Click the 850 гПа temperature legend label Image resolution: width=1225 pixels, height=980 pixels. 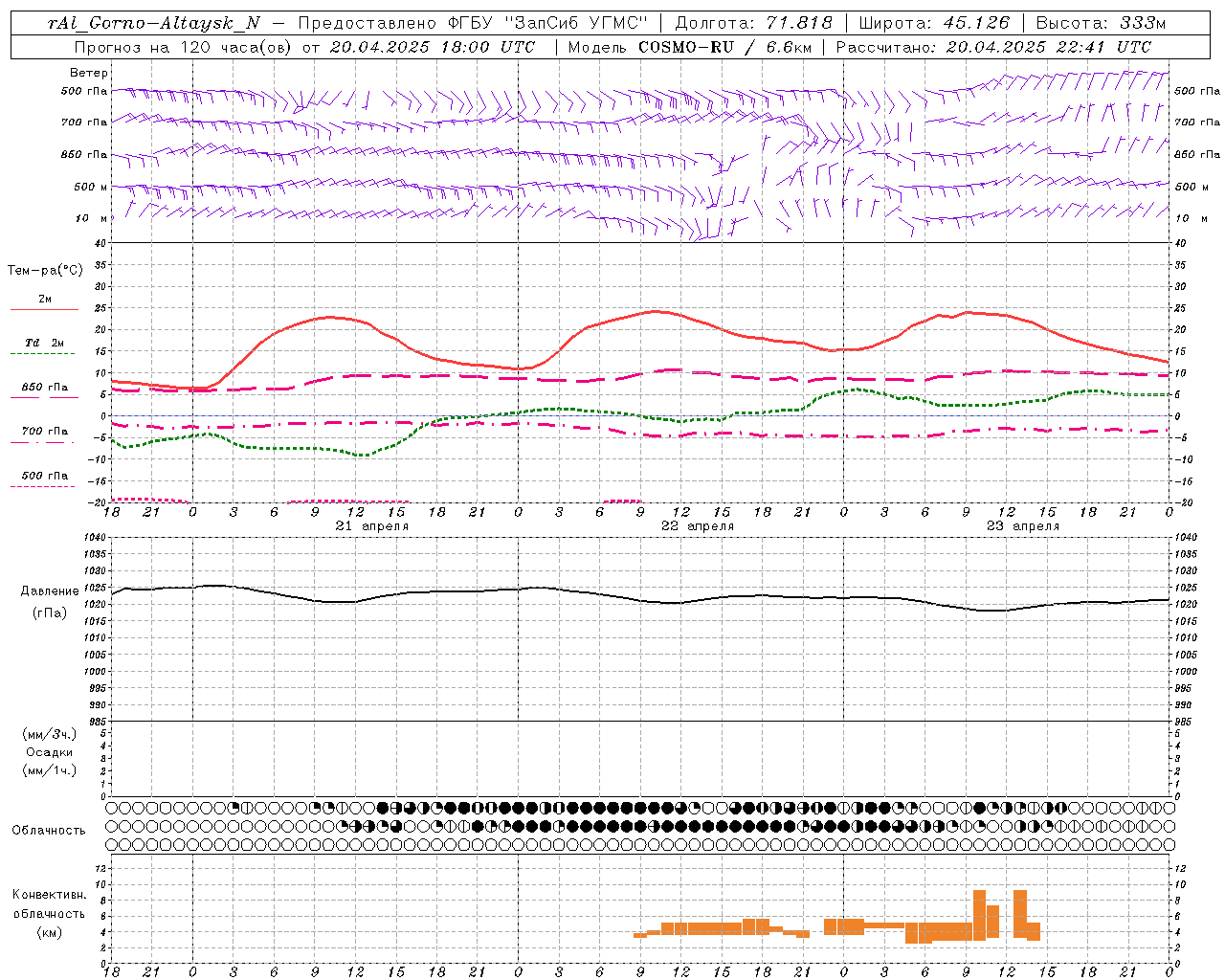[45, 387]
